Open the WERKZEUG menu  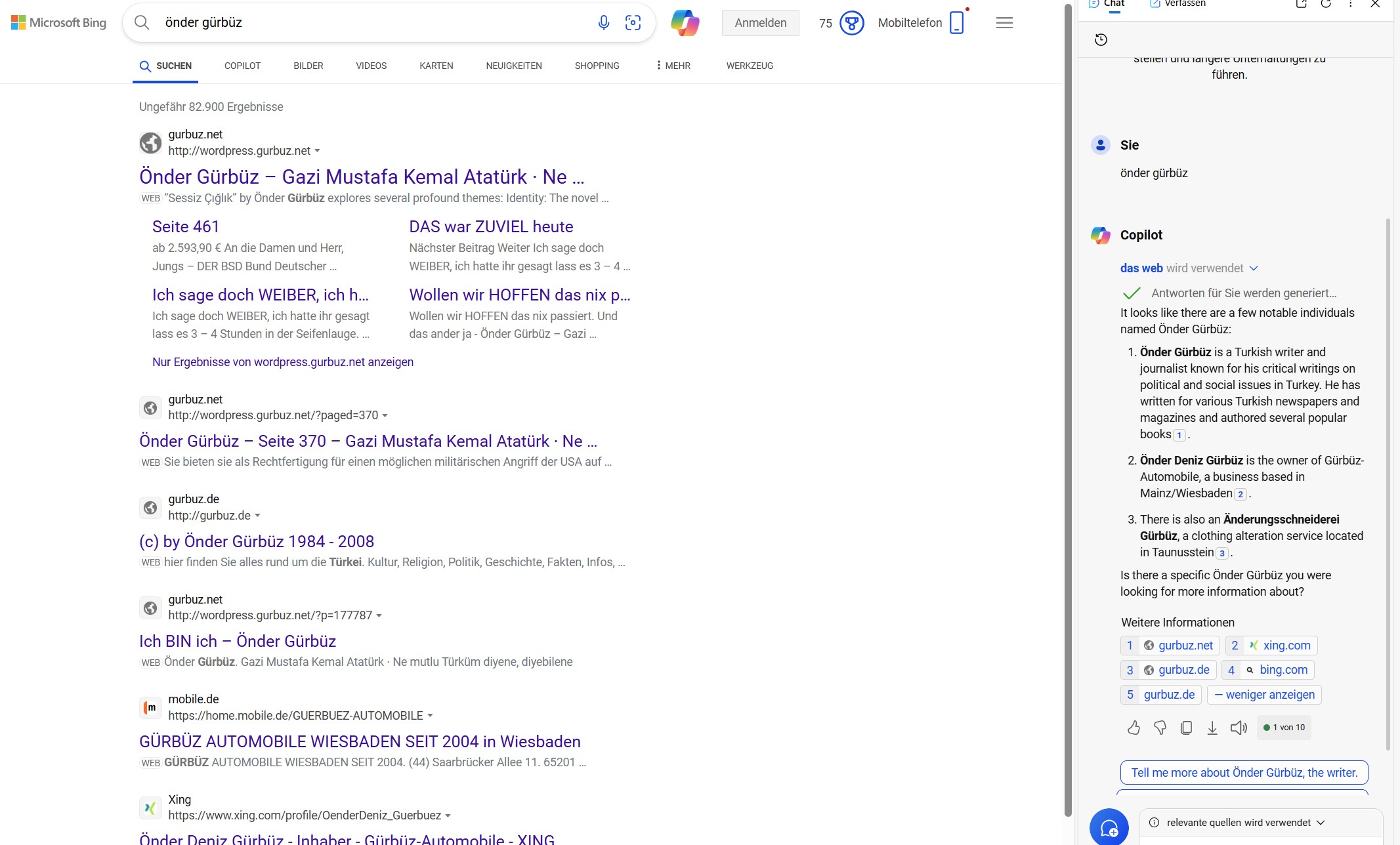click(750, 66)
